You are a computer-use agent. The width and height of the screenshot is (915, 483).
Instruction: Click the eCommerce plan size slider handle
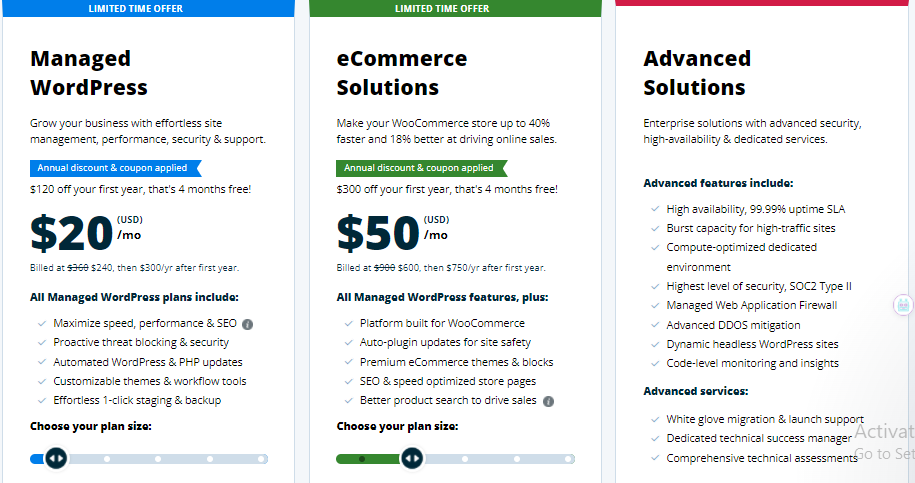(412, 458)
